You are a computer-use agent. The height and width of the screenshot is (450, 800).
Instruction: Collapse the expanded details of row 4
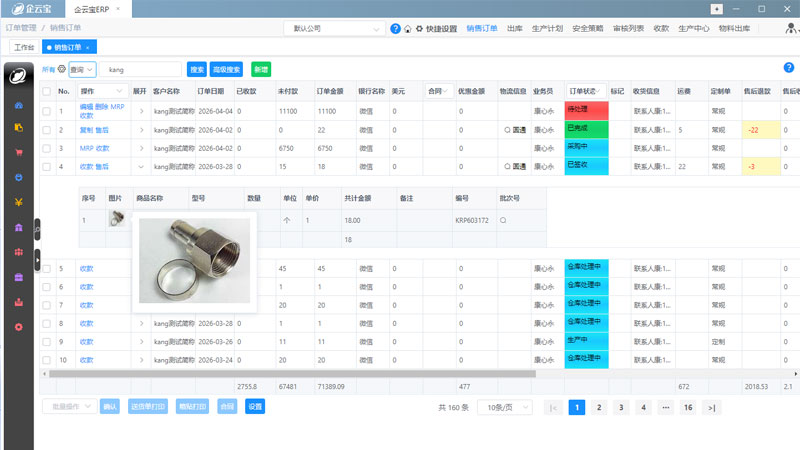pyautogui.click(x=141, y=167)
